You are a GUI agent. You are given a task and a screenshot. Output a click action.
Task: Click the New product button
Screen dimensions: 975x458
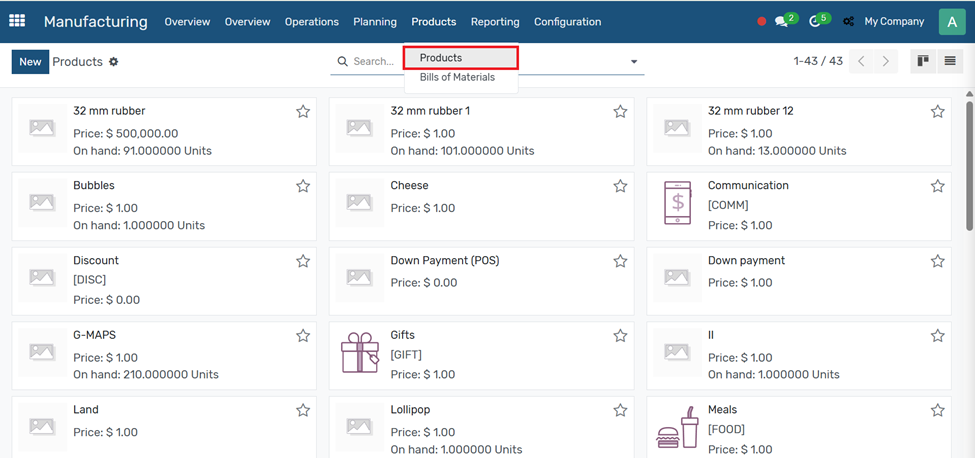pyautogui.click(x=30, y=62)
